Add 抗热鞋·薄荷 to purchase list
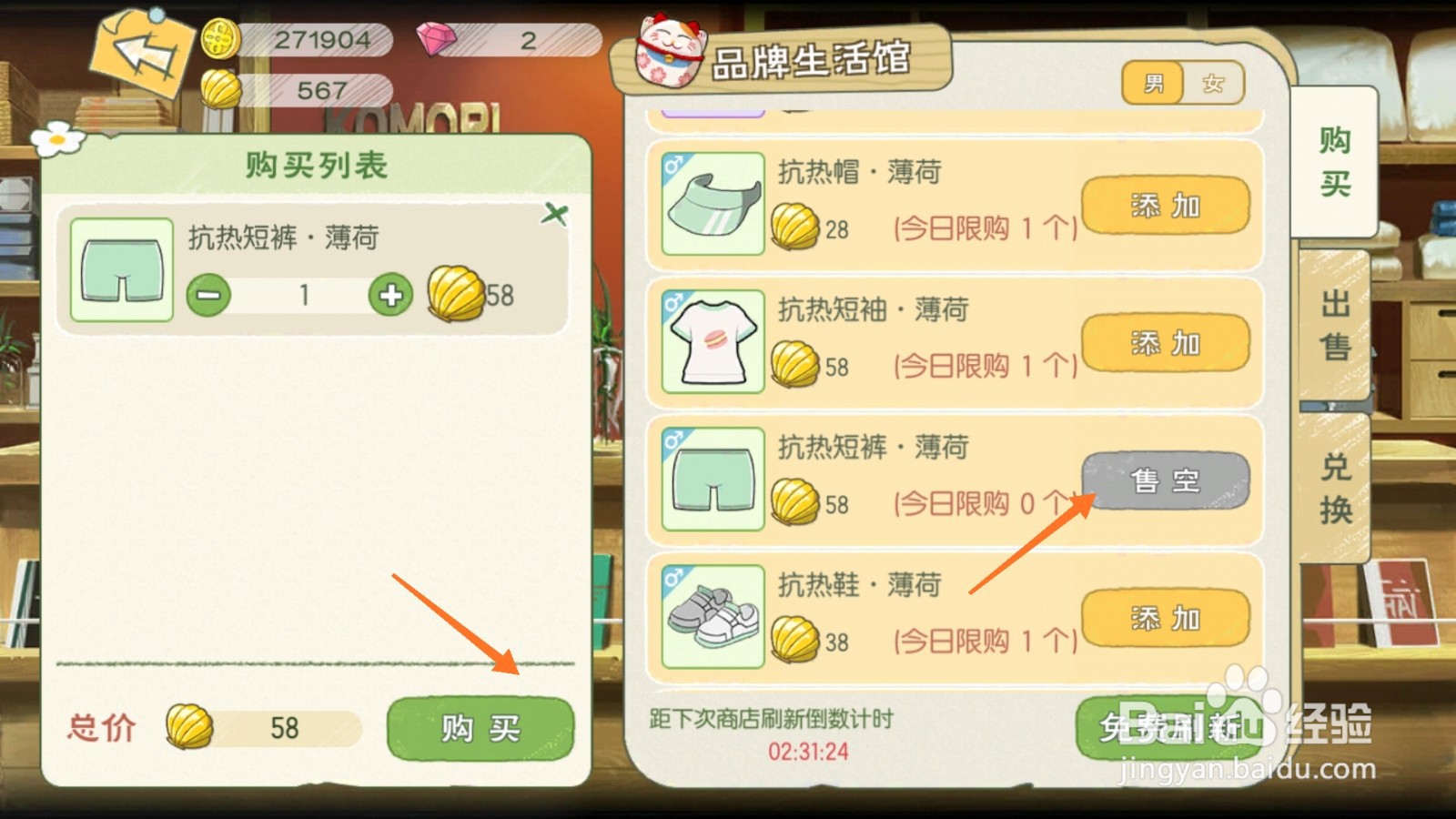Image resolution: width=1456 pixels, height=819 pixels. click(1166, 618)
